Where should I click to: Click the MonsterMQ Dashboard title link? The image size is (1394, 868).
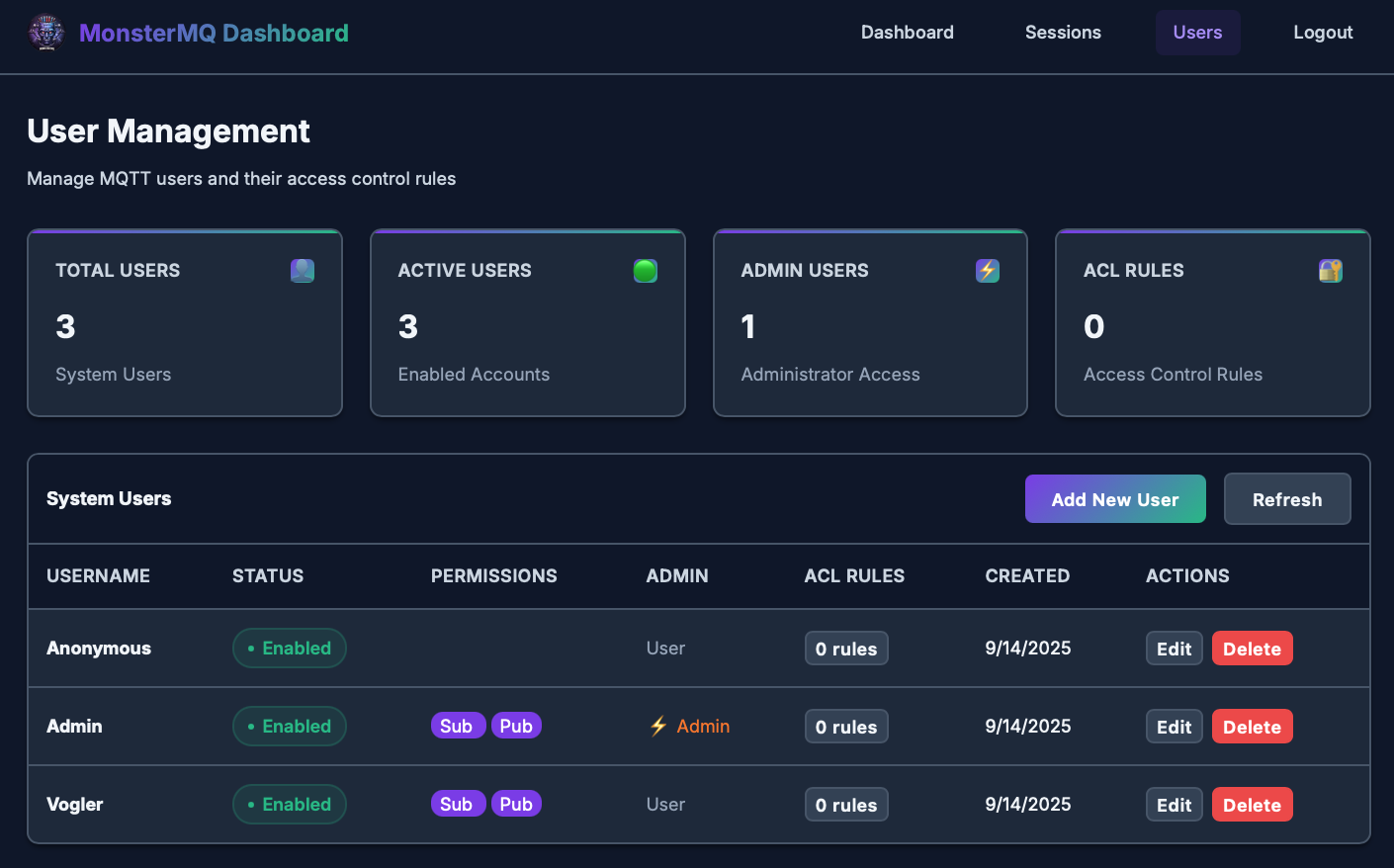point(214,33)
